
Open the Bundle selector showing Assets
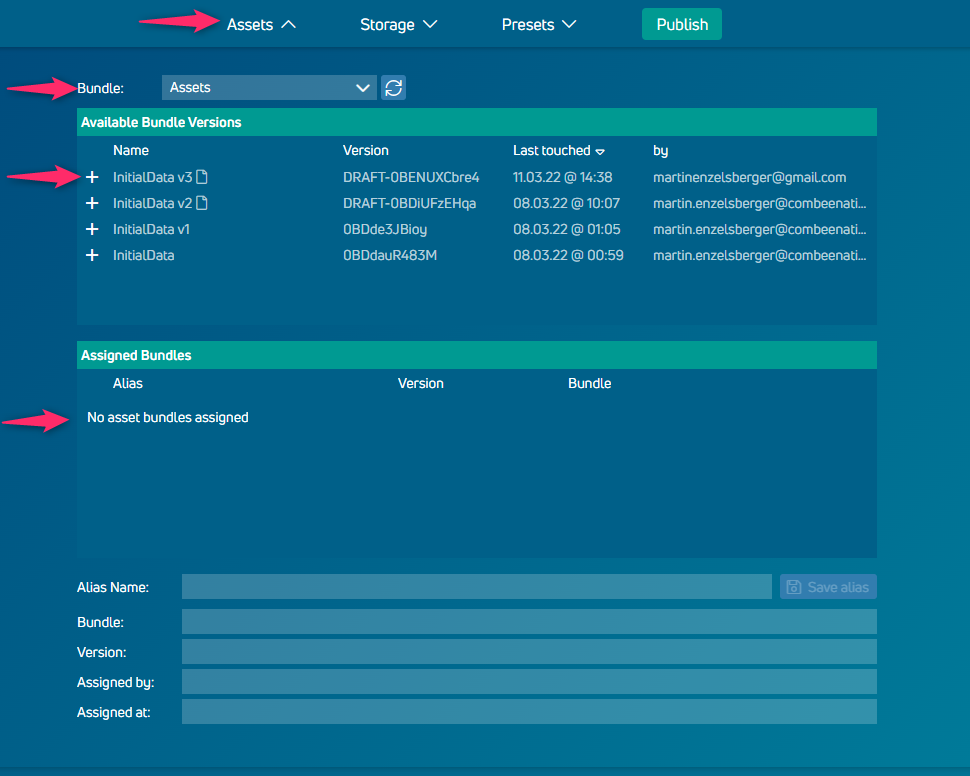click(268, 87)
